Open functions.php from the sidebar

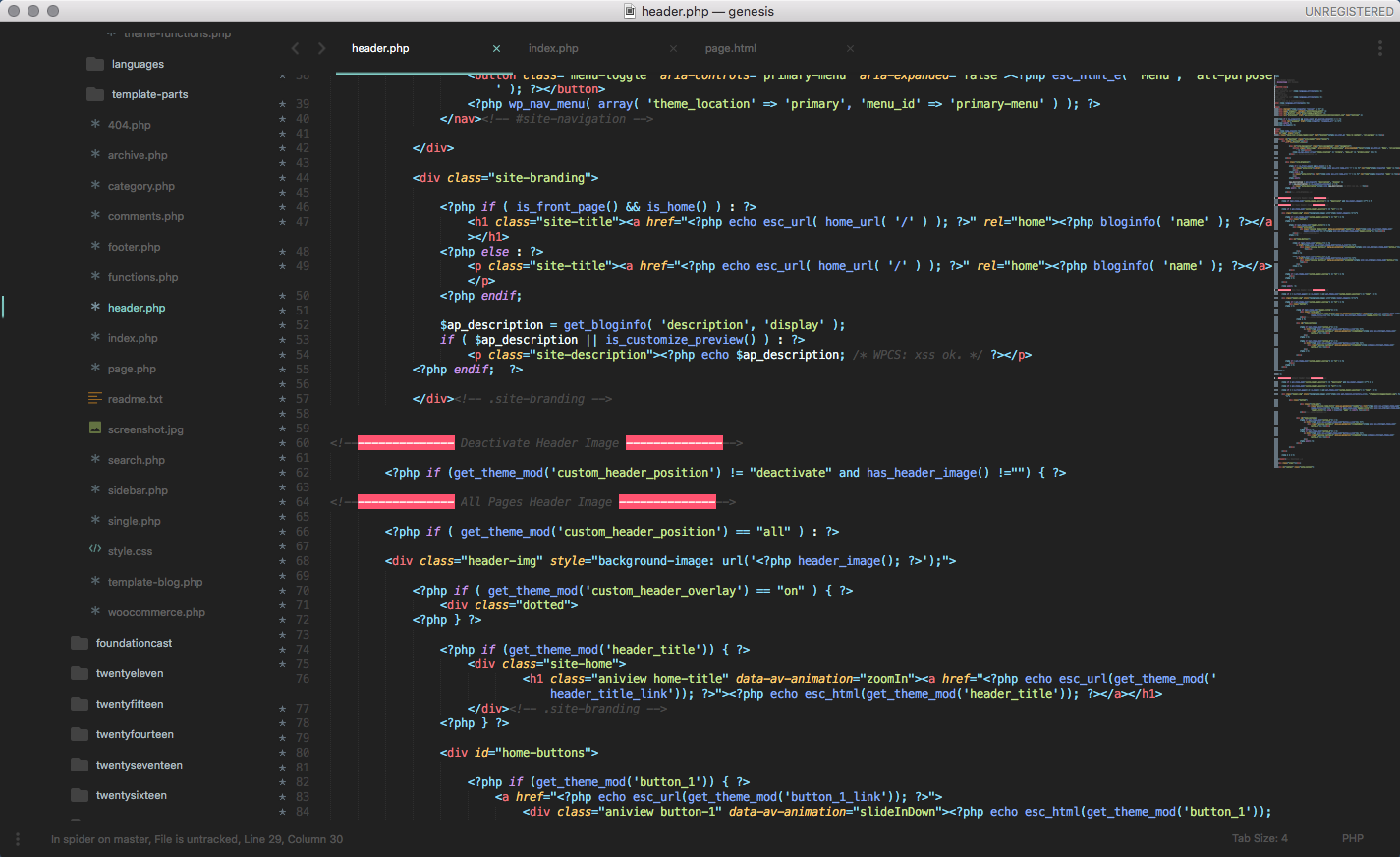point(143,277)
